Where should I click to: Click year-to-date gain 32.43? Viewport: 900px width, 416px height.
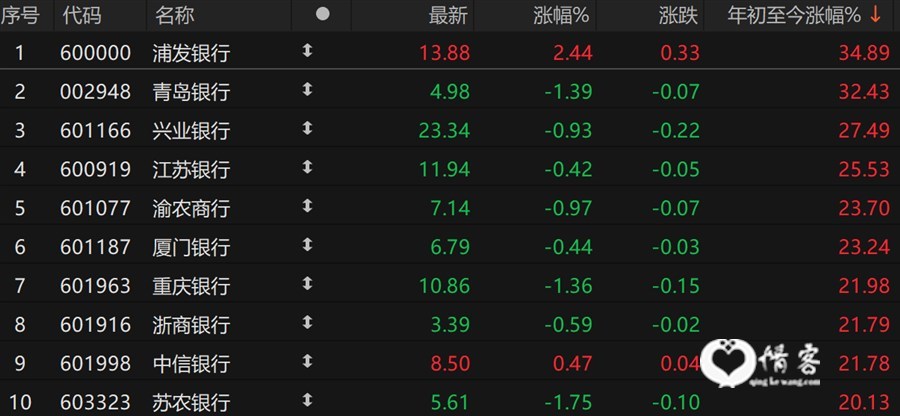pyautogui.click(x=864, y=92)
